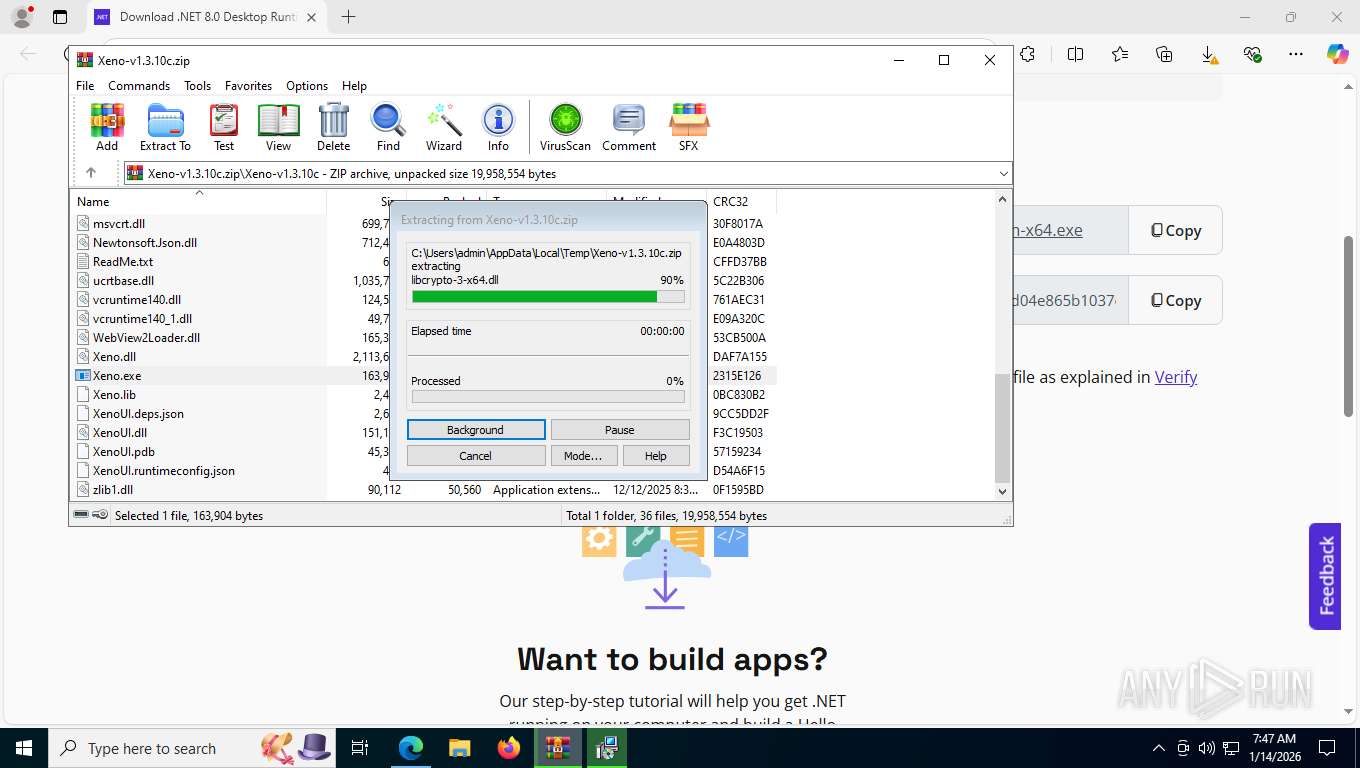Click the View file icon

278,127
